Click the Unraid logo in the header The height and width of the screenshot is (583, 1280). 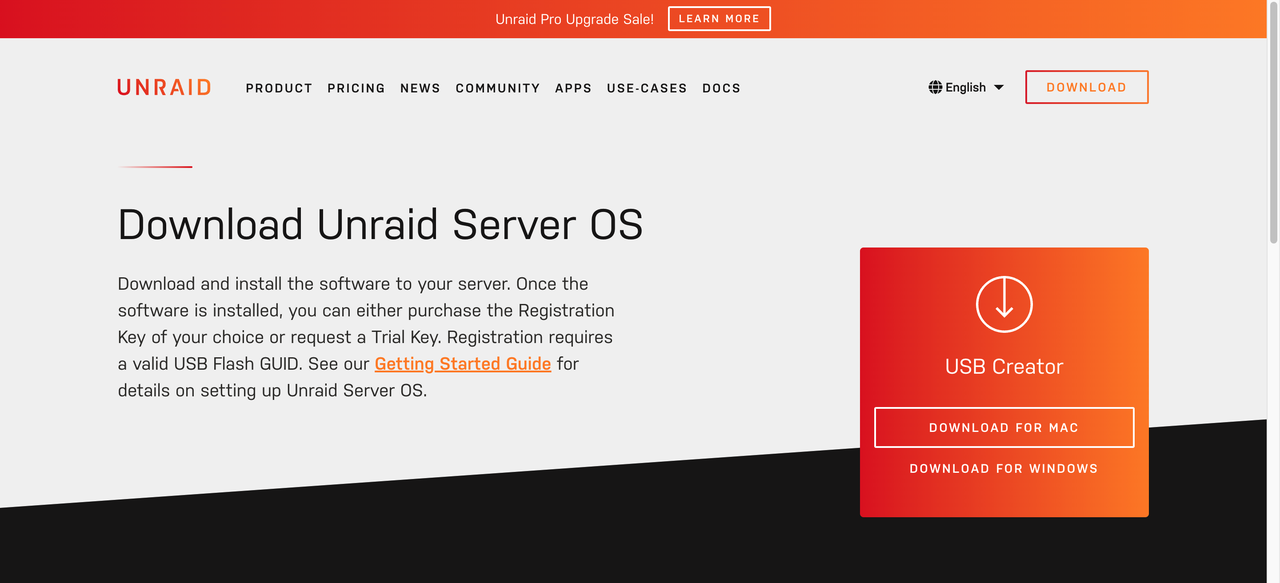coord(164,87)
